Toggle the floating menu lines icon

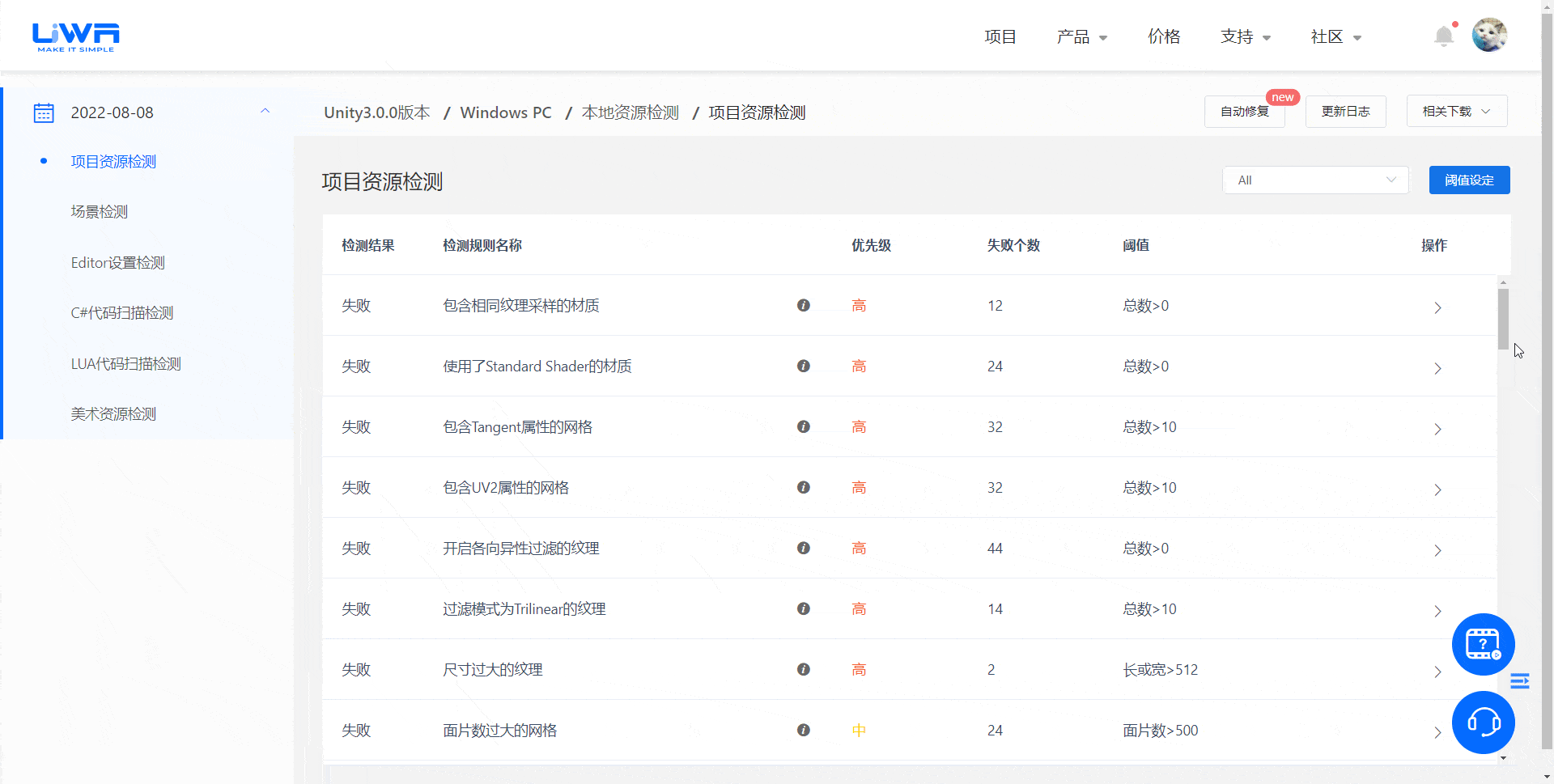(1520, 681)
